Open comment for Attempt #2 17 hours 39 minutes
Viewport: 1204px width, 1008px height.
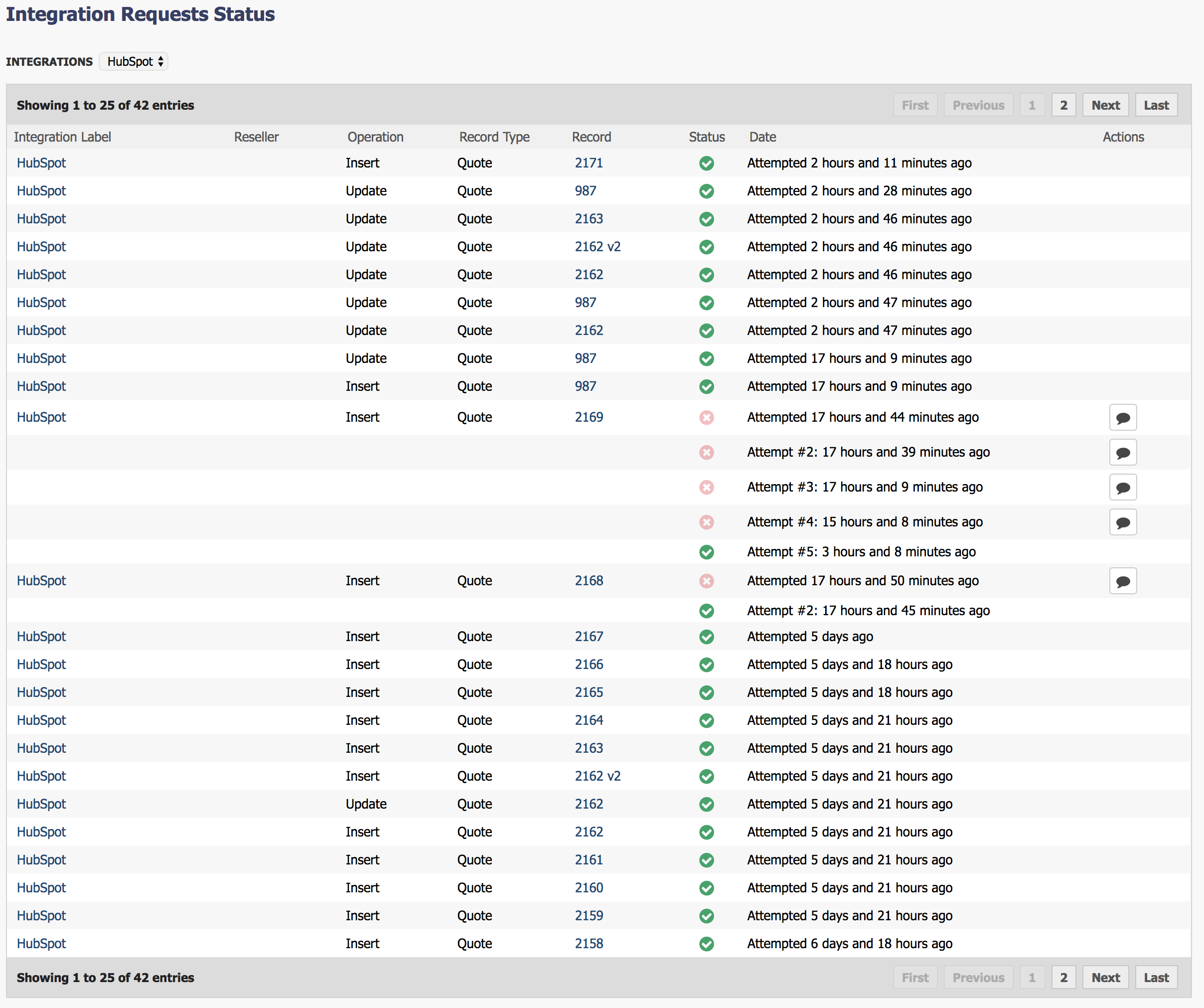(1123, 452)
